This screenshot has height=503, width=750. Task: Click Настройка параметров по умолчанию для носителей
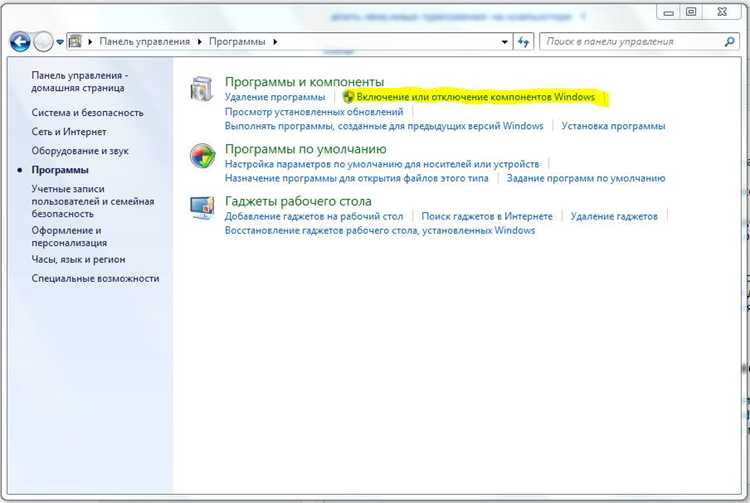pyautogui.click(x=382, y=164)
